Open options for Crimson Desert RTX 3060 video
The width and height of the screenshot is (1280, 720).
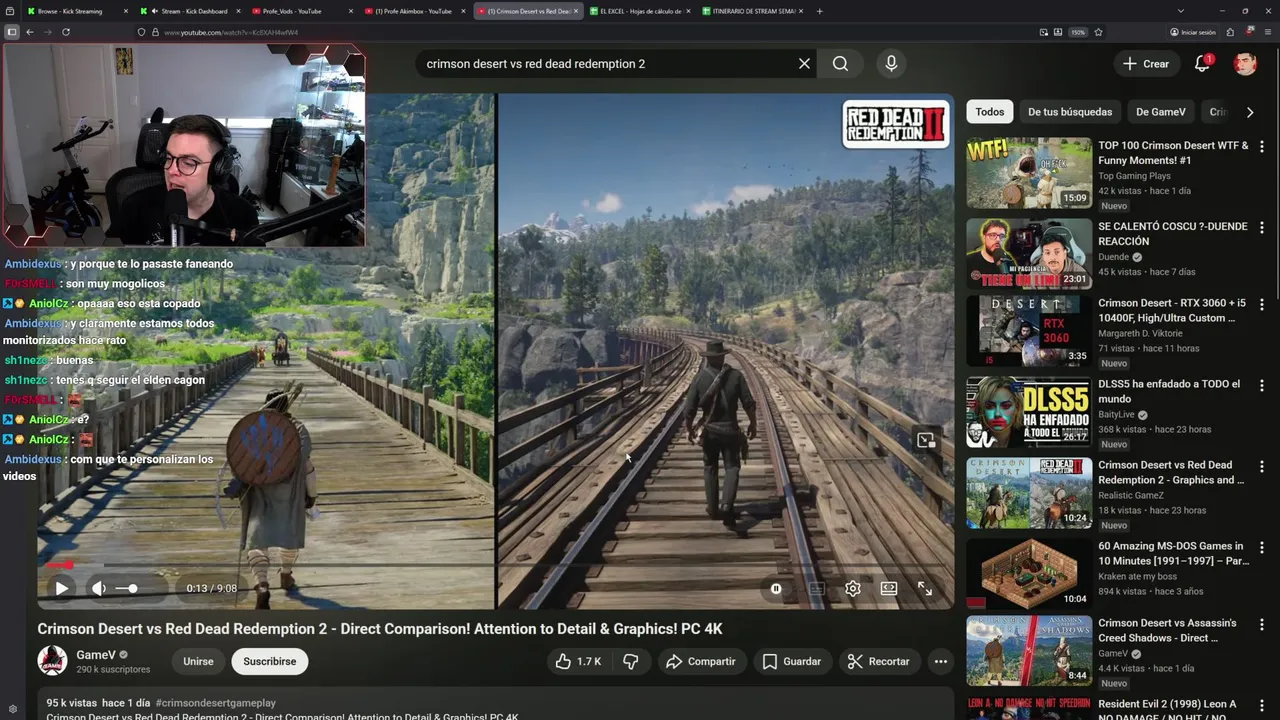point(1262,304)
